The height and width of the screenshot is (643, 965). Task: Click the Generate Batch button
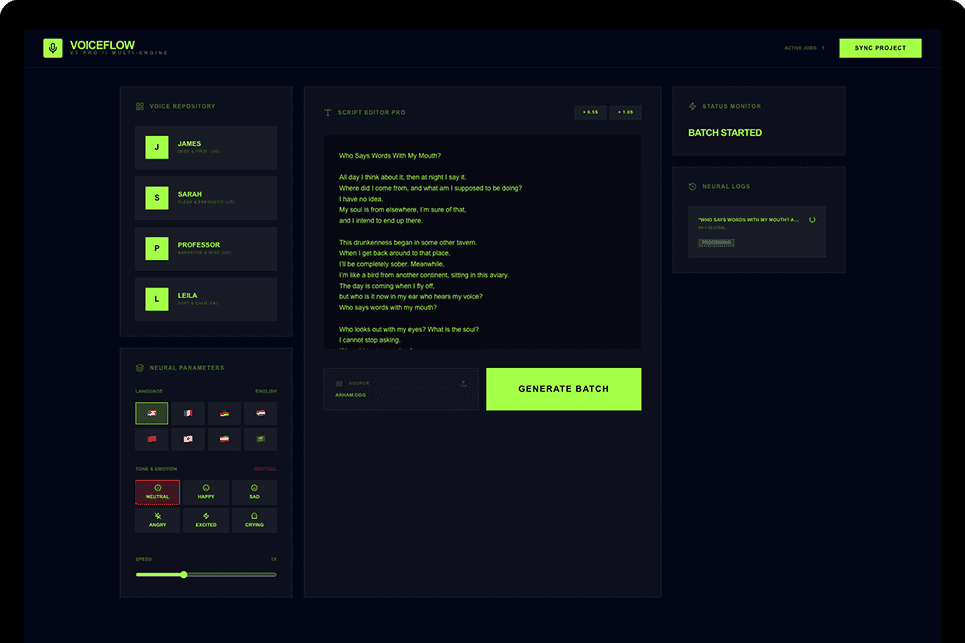tap(563, 388)
